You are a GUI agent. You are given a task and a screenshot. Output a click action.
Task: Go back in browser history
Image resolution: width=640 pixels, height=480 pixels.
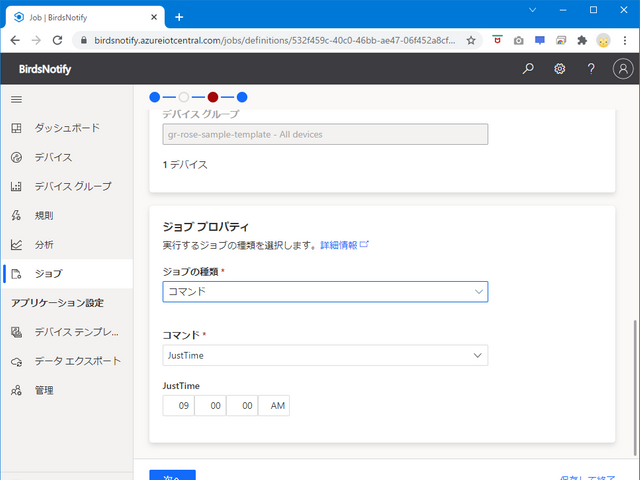[15, 40]
